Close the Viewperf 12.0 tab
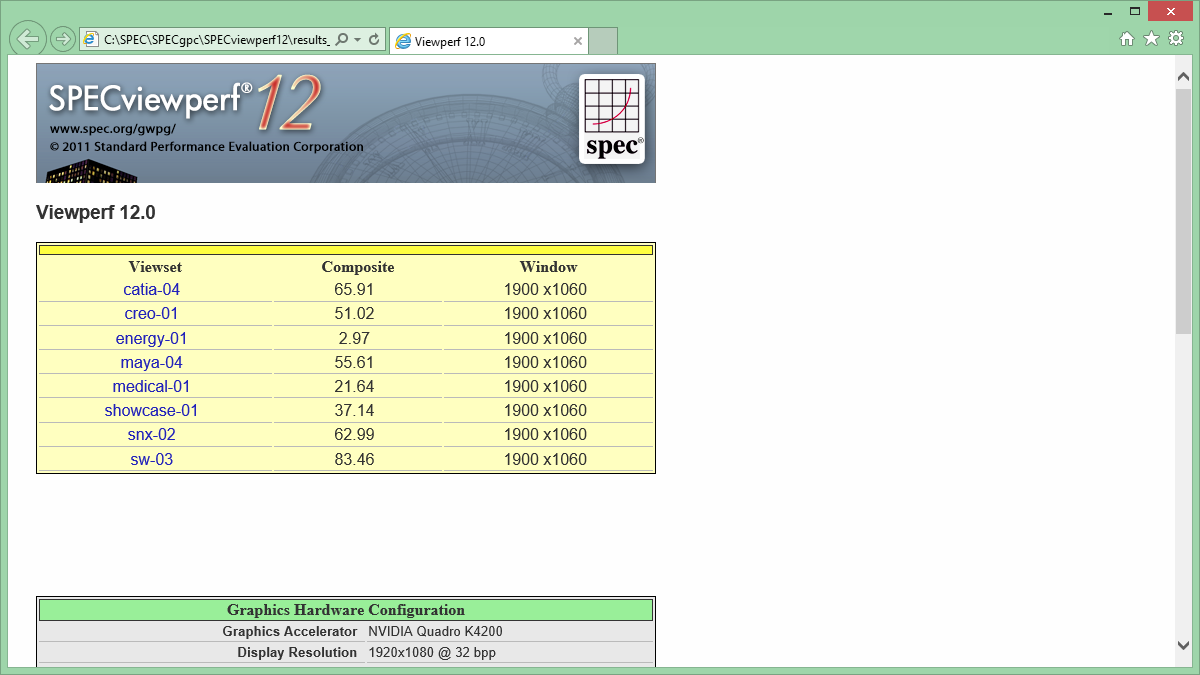1200x675 pixels. pos(577,41)
